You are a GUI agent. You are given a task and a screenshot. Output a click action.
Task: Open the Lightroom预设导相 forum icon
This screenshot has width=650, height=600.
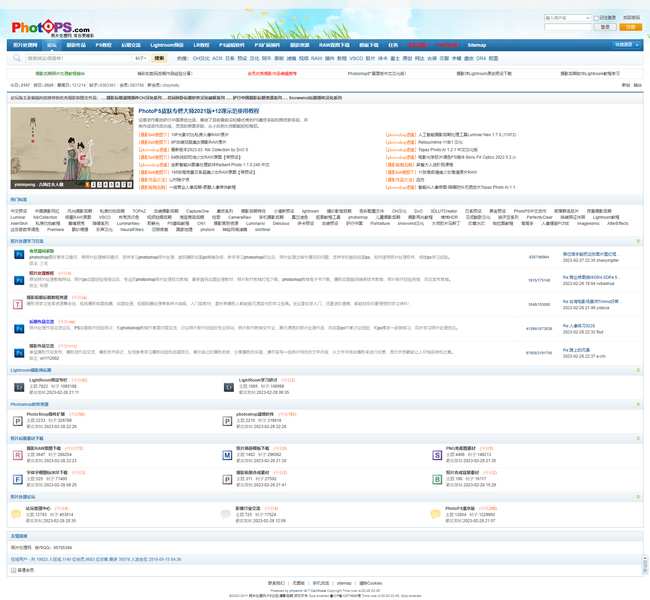coord(18,386)
